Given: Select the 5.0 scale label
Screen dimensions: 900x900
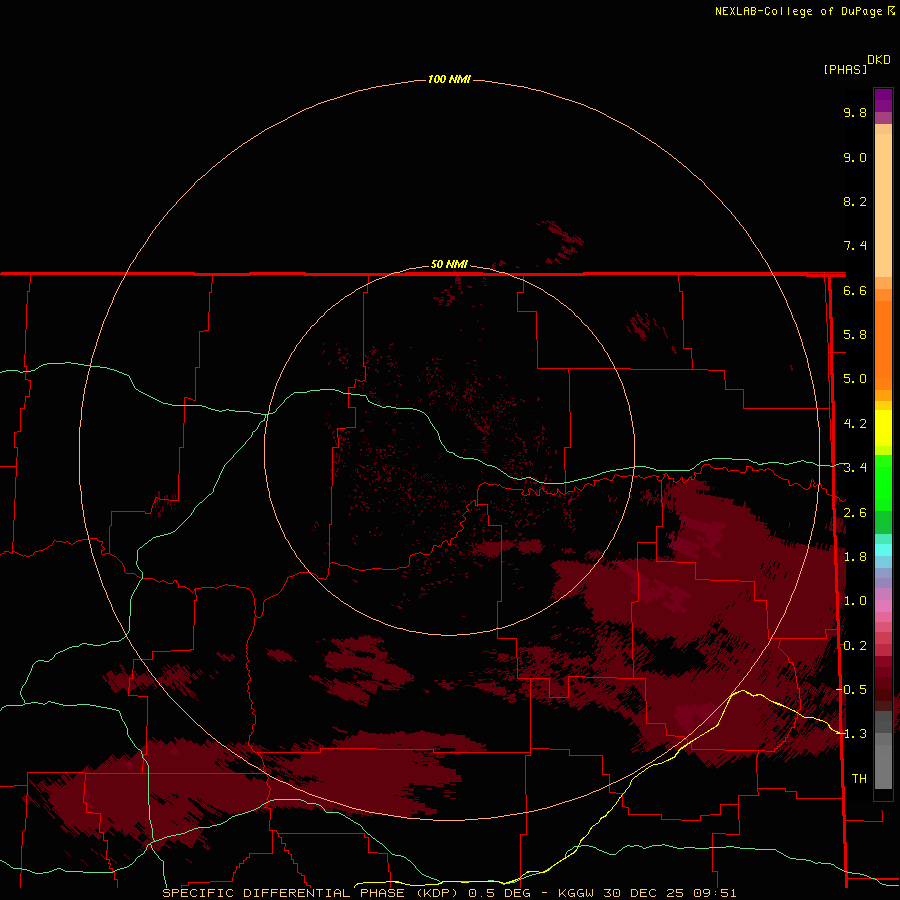Looking at the screenshot, I should [x=855, y=379].
